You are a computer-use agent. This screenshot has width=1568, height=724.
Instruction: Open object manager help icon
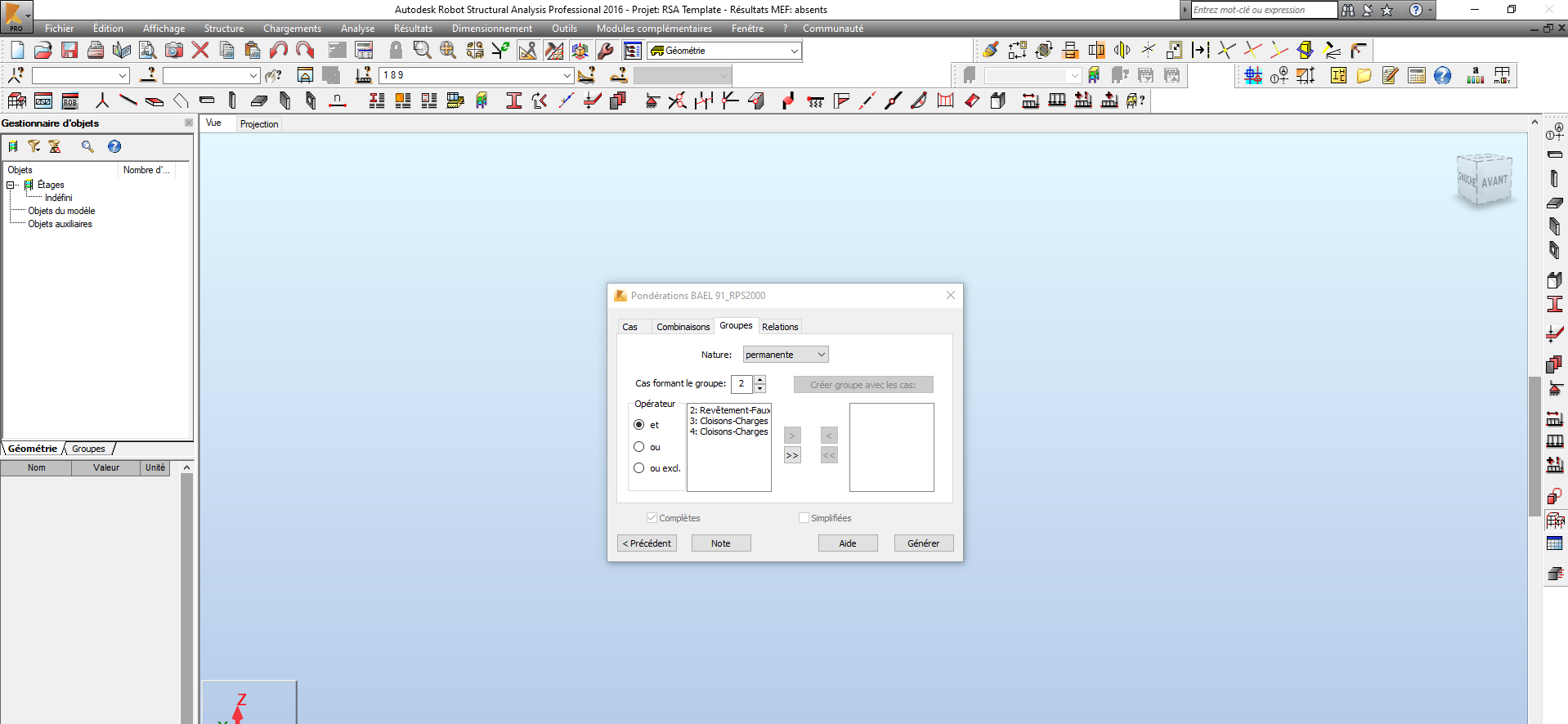(x=114, y=146)
